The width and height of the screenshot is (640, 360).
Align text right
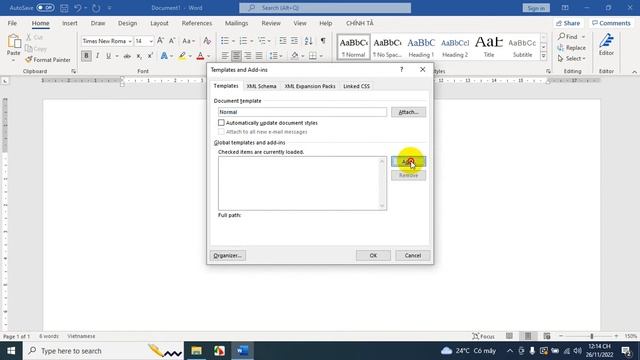pyautogui.click(x=248, y=56)
